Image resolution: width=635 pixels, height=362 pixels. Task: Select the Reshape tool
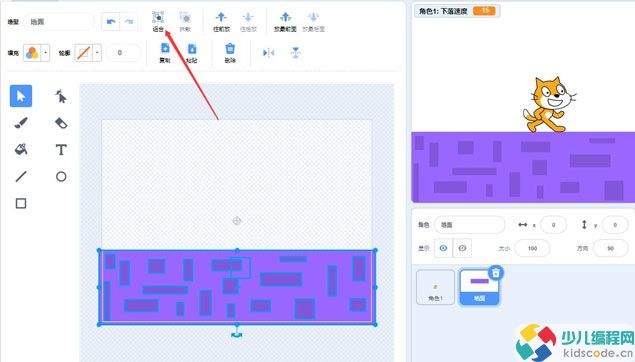click(61, 96)
